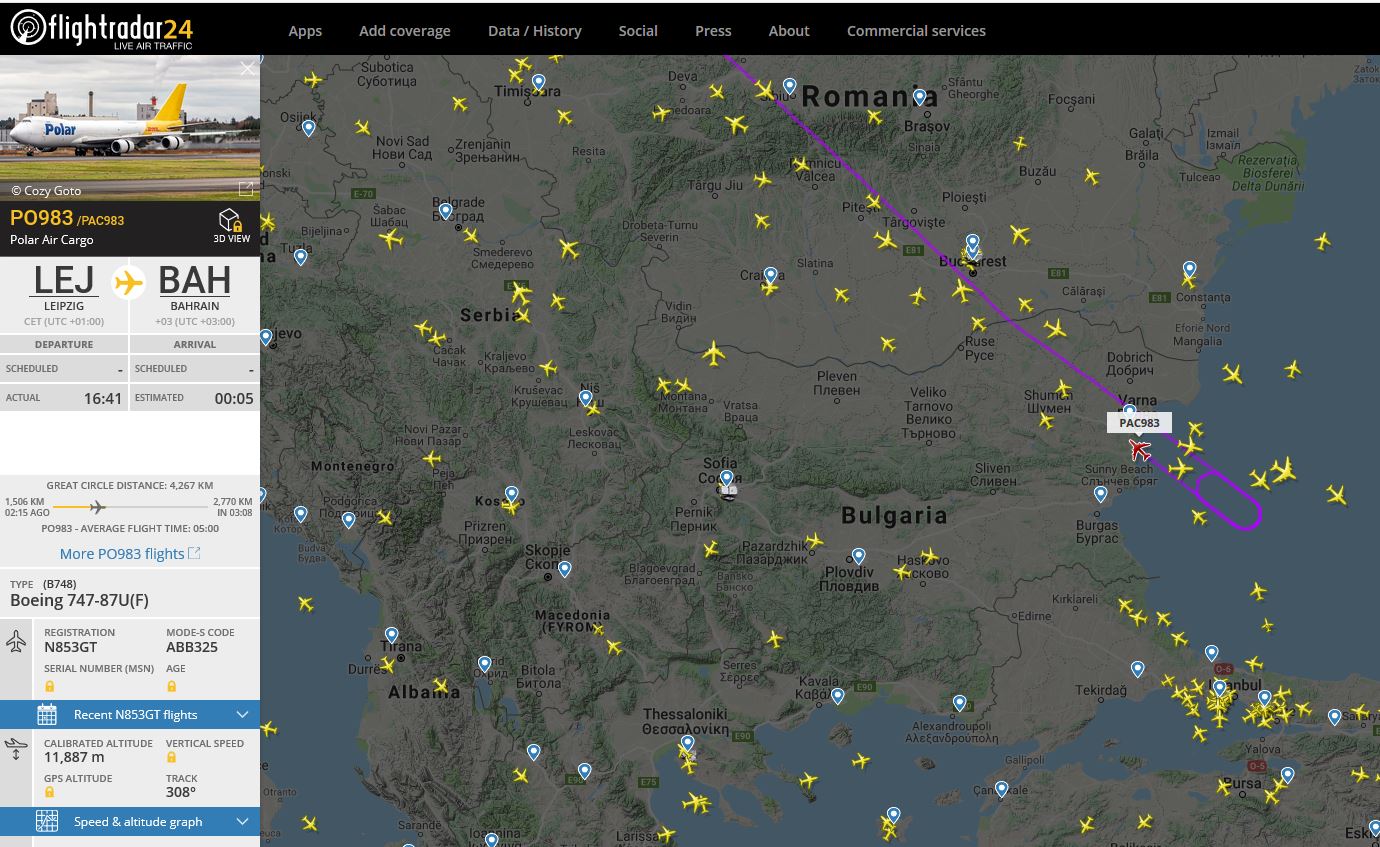Click the airport pin near Belgrade

445,212
